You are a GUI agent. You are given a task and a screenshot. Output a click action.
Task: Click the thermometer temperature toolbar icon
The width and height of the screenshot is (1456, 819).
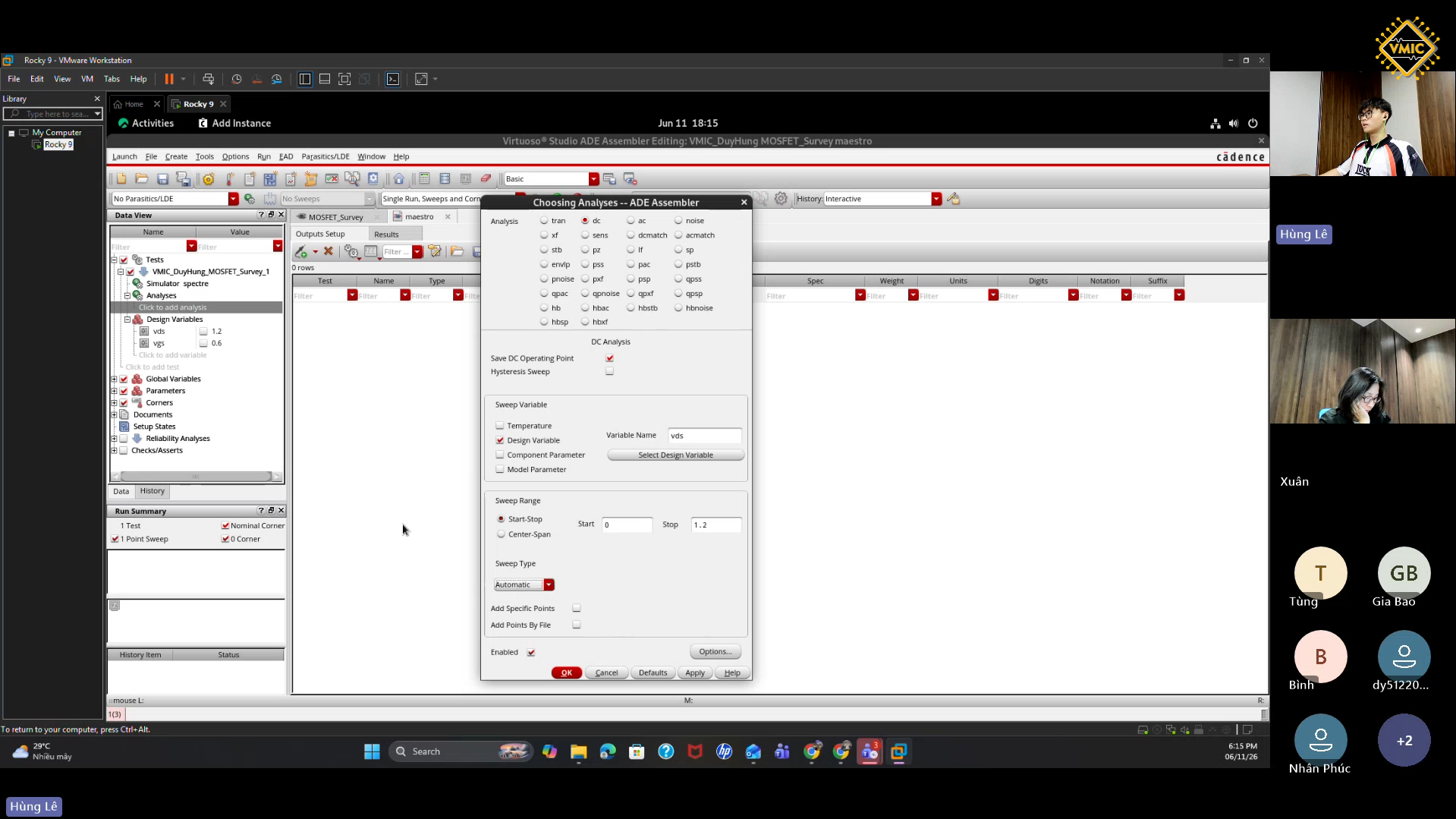tap(229, 179)
